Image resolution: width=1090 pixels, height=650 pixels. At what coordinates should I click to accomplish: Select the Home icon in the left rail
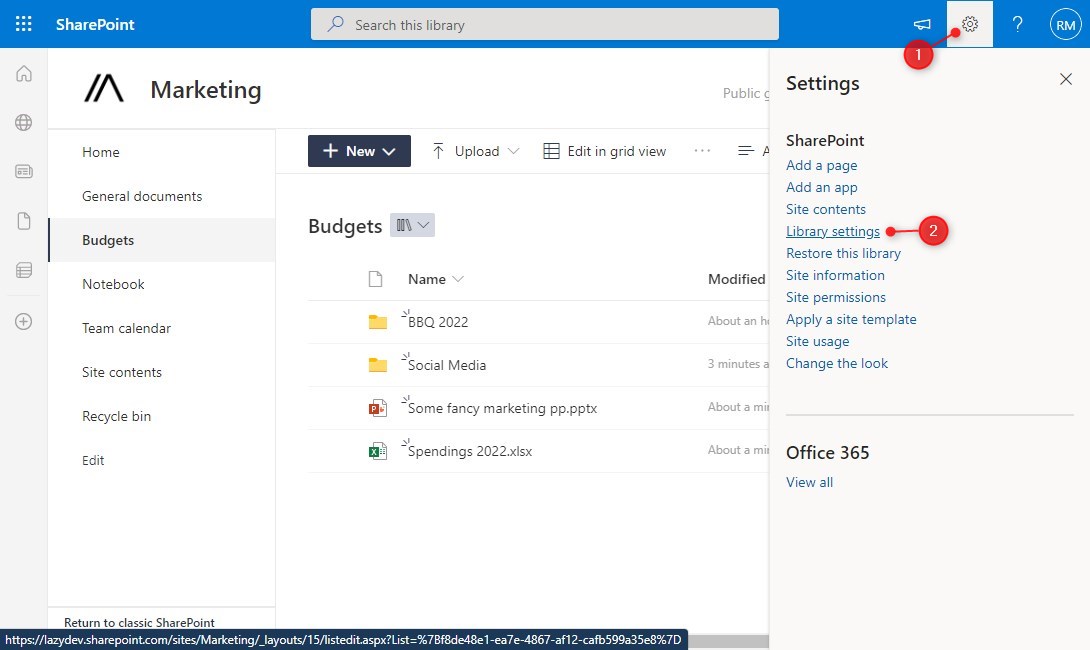tap(22, 73)
